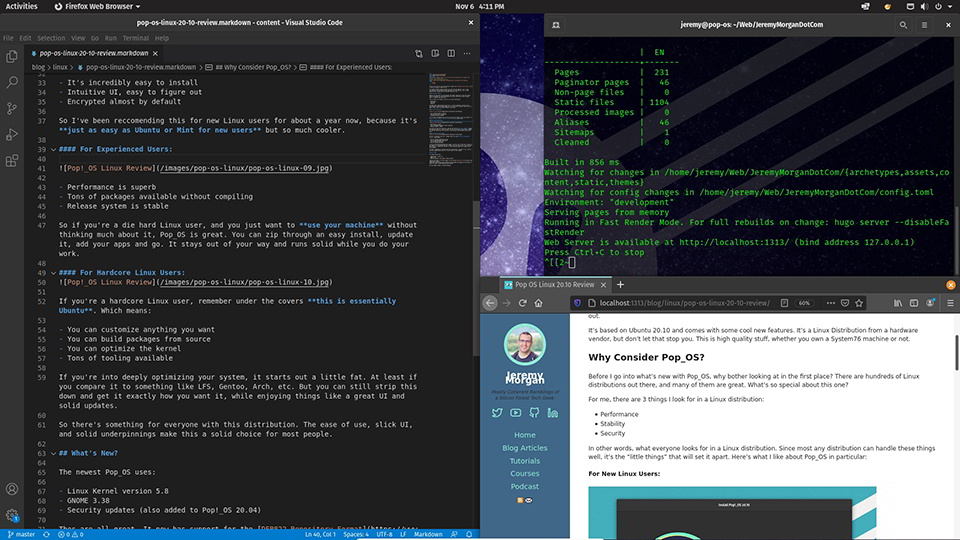Save page to Pocket
The width and height of the screenshot is (960, 540).
845,303
